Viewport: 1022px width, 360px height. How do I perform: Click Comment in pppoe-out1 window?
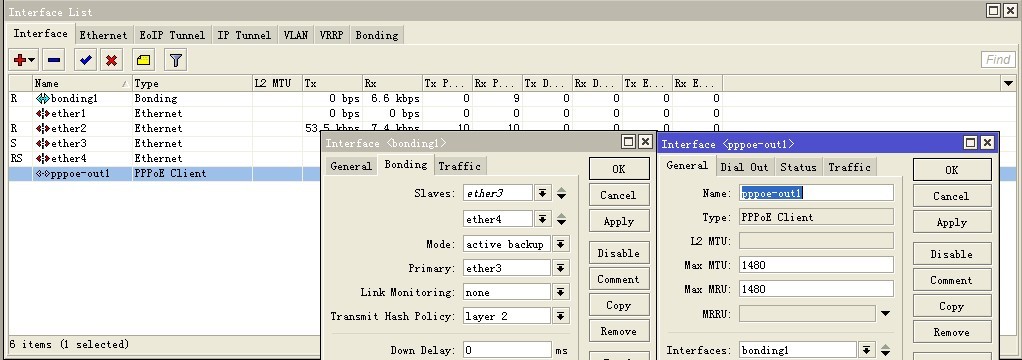[952, 280]
